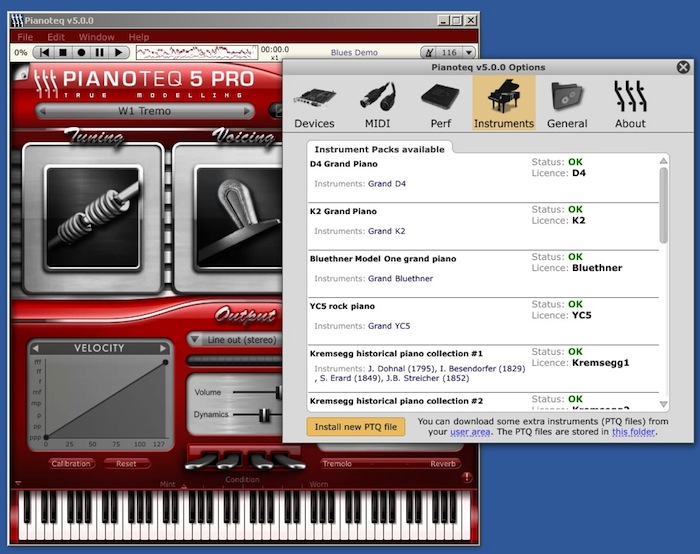This screenshot has height=554, width=700.
Task: Click the Grand Bluethner instrument link
Action: (x=400, y=279)
